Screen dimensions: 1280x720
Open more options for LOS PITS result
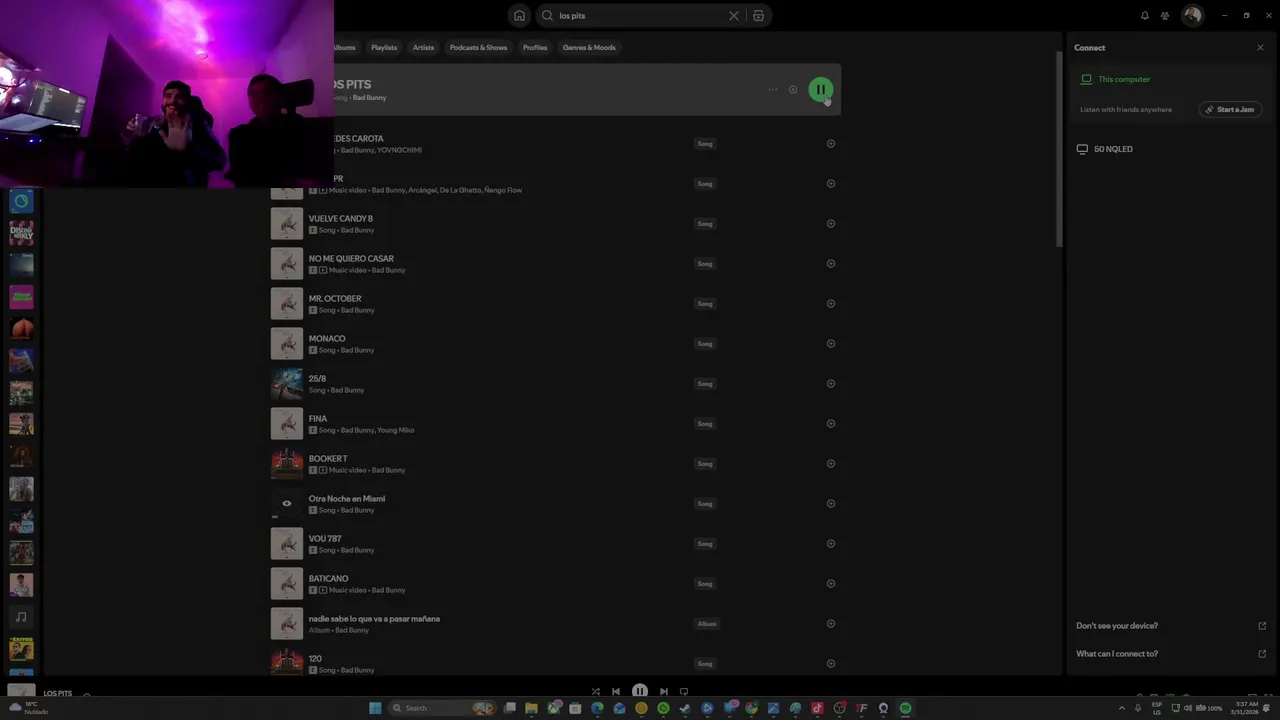coord(772,90)
